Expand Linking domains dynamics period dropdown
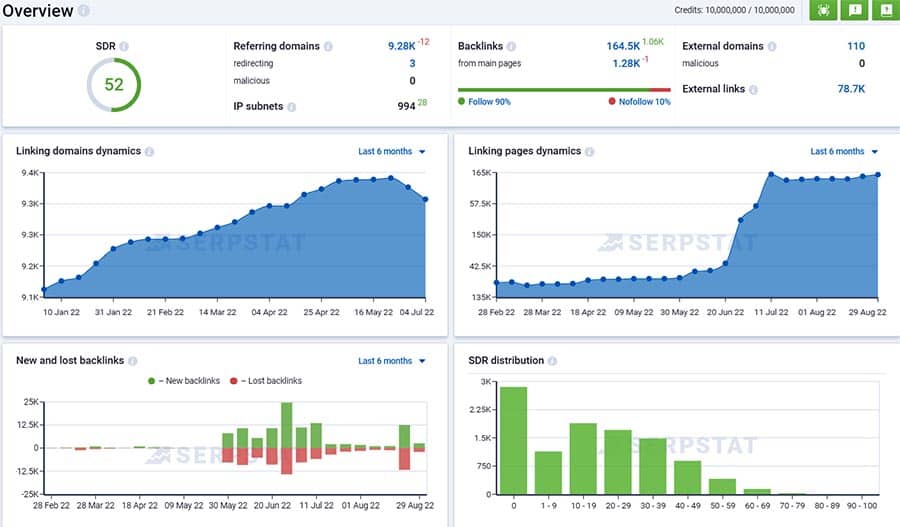900x527 pixels. [392, 152]
